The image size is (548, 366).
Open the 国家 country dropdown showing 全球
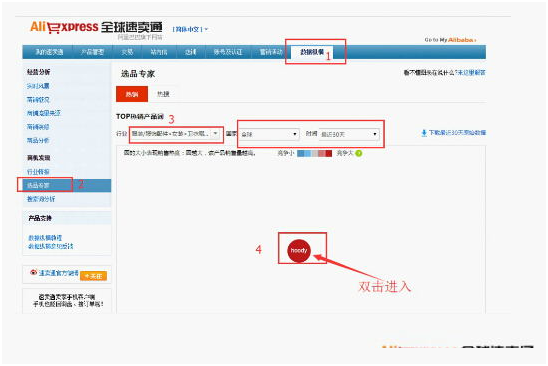[x=269, y=134]
